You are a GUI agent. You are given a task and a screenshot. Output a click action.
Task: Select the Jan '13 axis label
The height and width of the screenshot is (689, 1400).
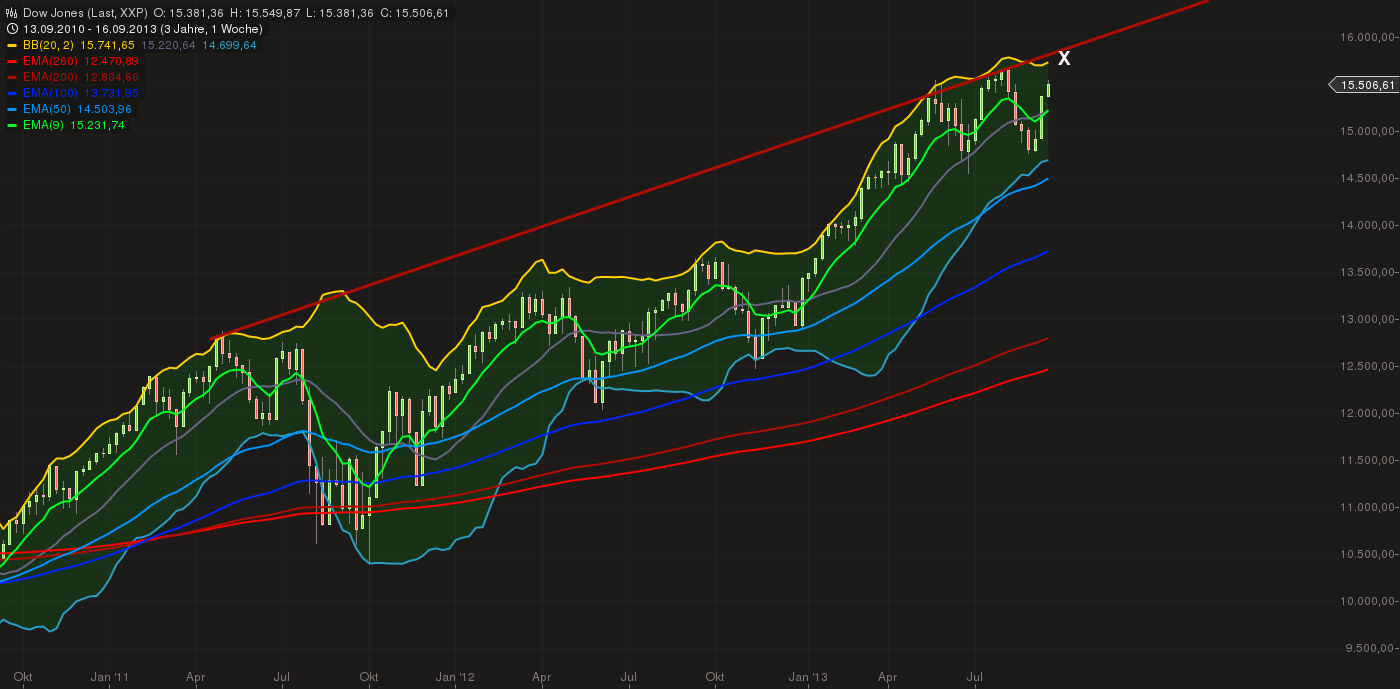pyautogui.click(x=807, y=677)
